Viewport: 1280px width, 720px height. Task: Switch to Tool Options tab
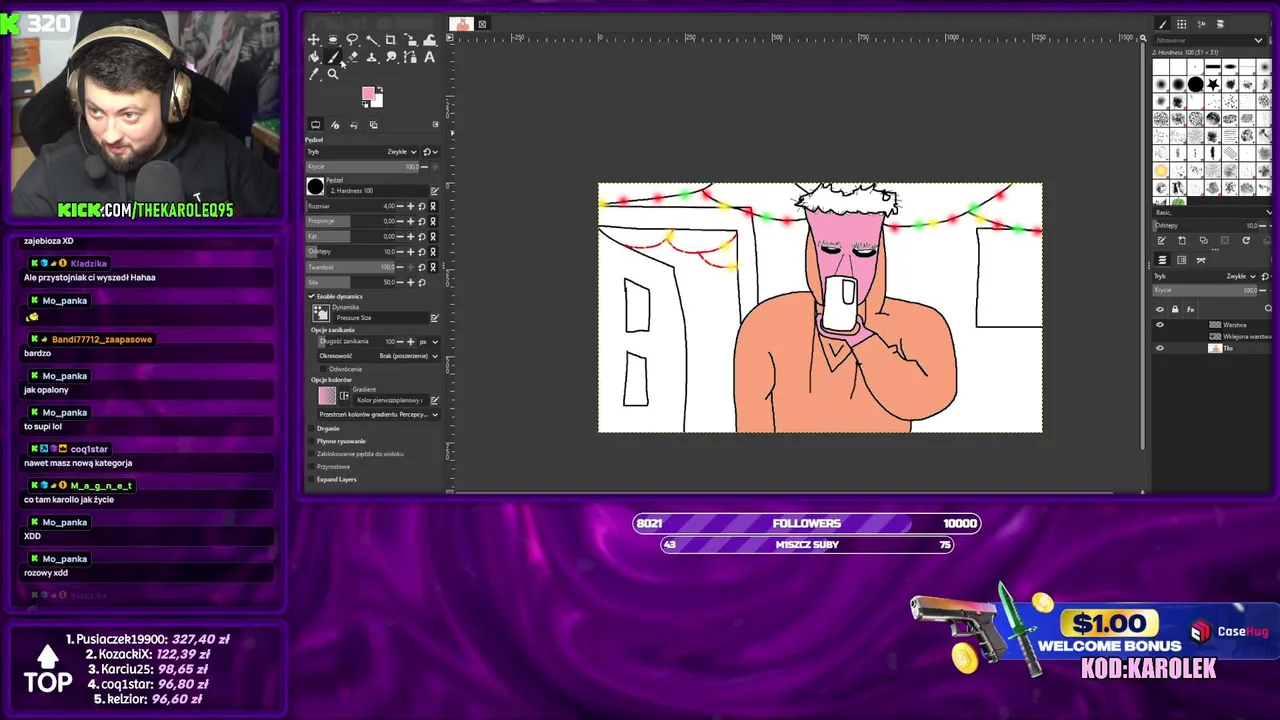coord(315,125)
